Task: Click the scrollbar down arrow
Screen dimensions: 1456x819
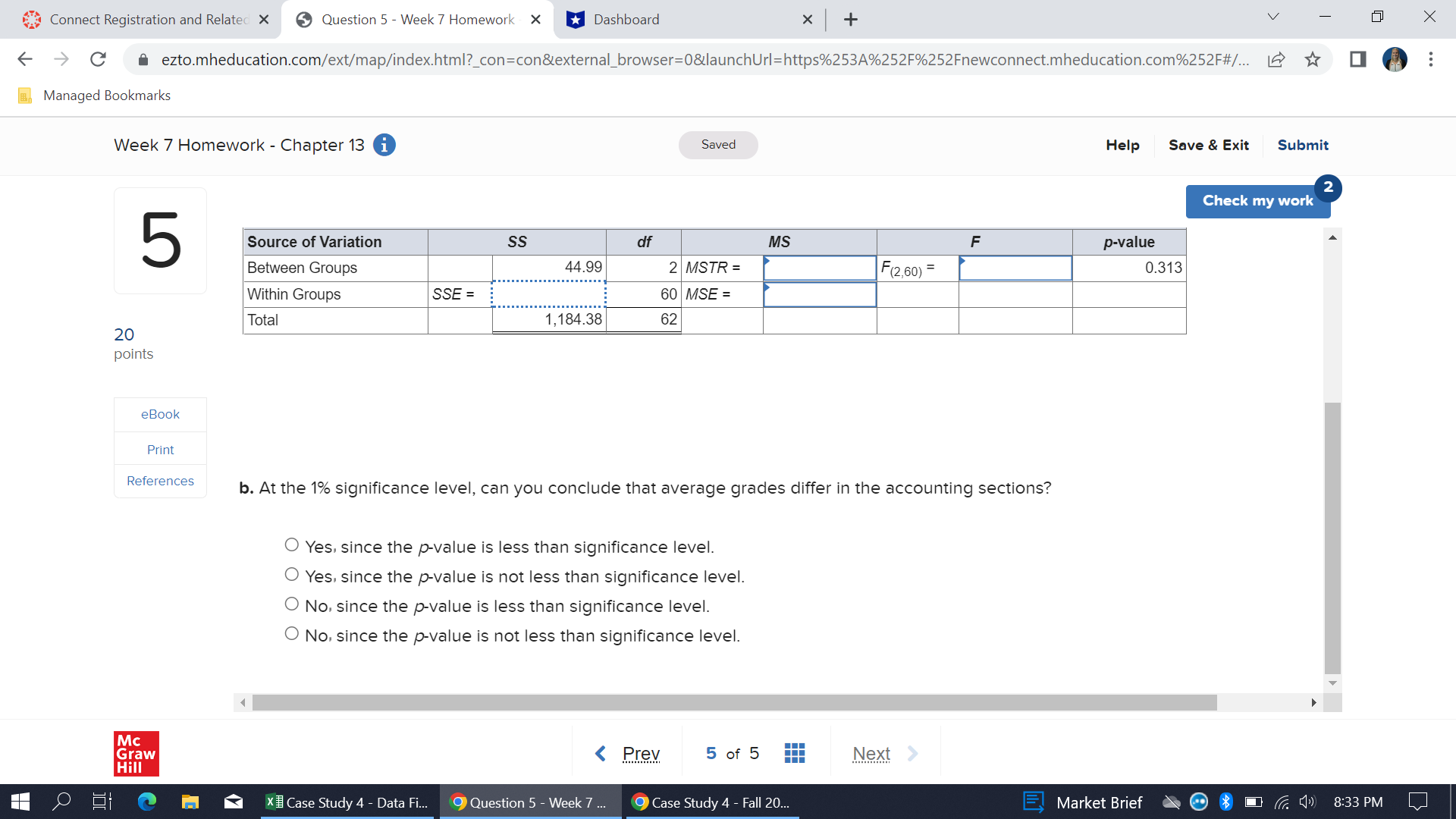Action: (1332, 682)
